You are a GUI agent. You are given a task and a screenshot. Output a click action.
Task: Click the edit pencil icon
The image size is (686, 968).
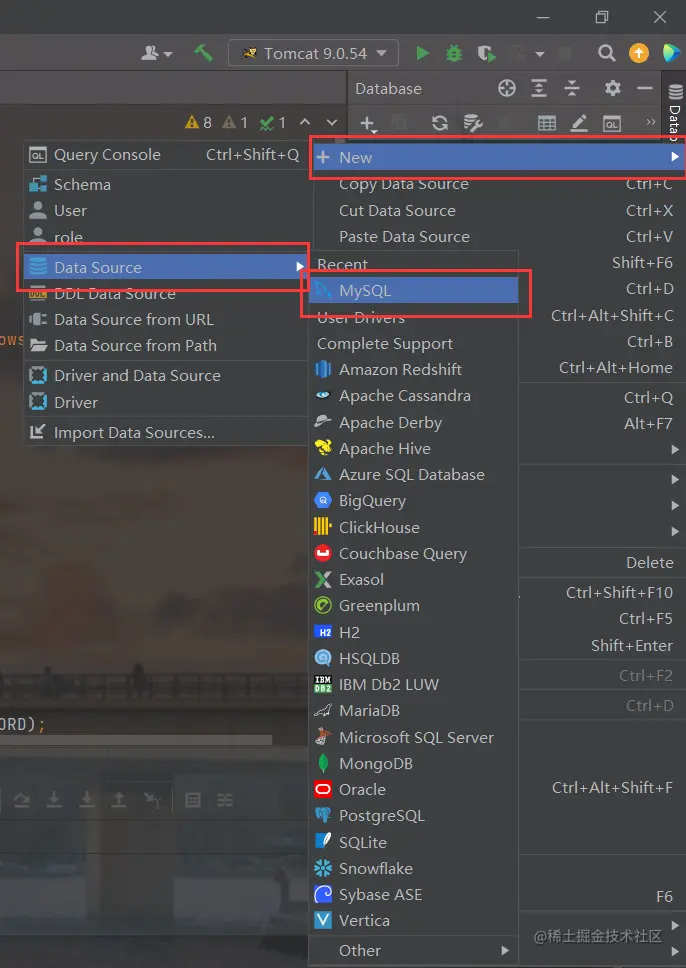579,123
